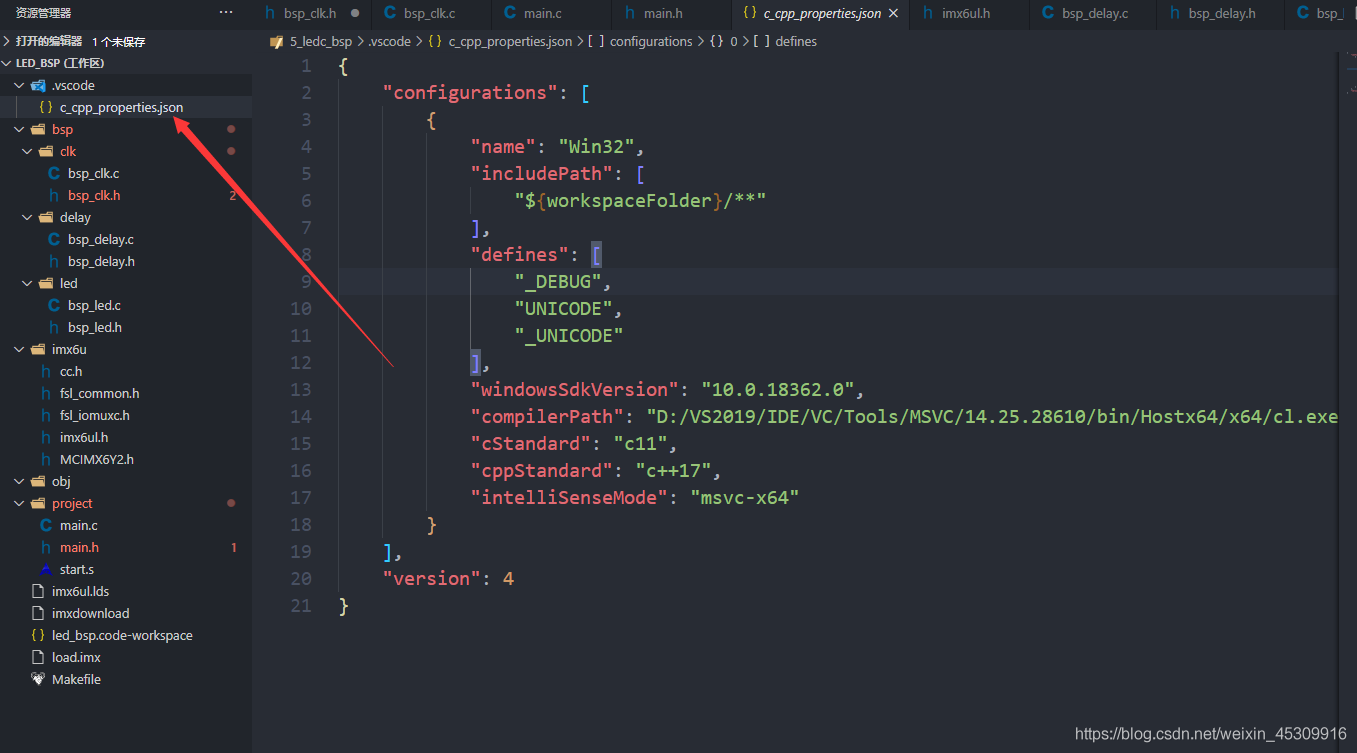Collapse the imx6u folder

tap(19, 349)
